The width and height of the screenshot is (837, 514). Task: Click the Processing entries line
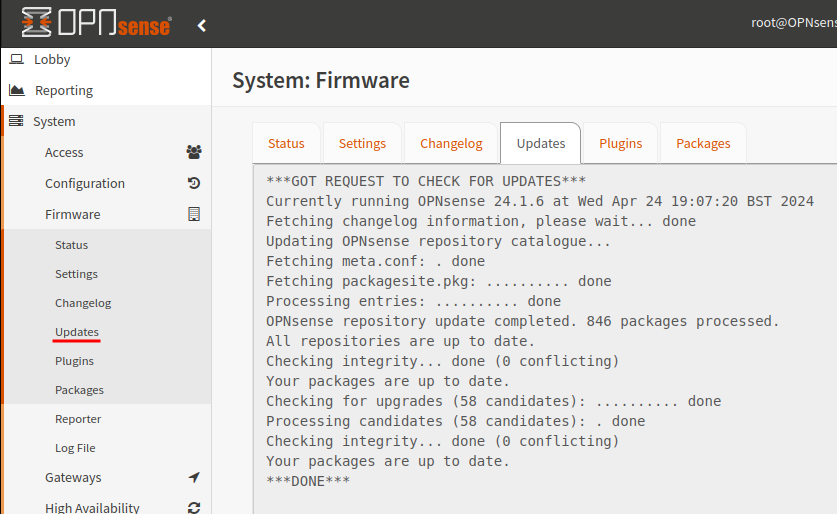413,301
